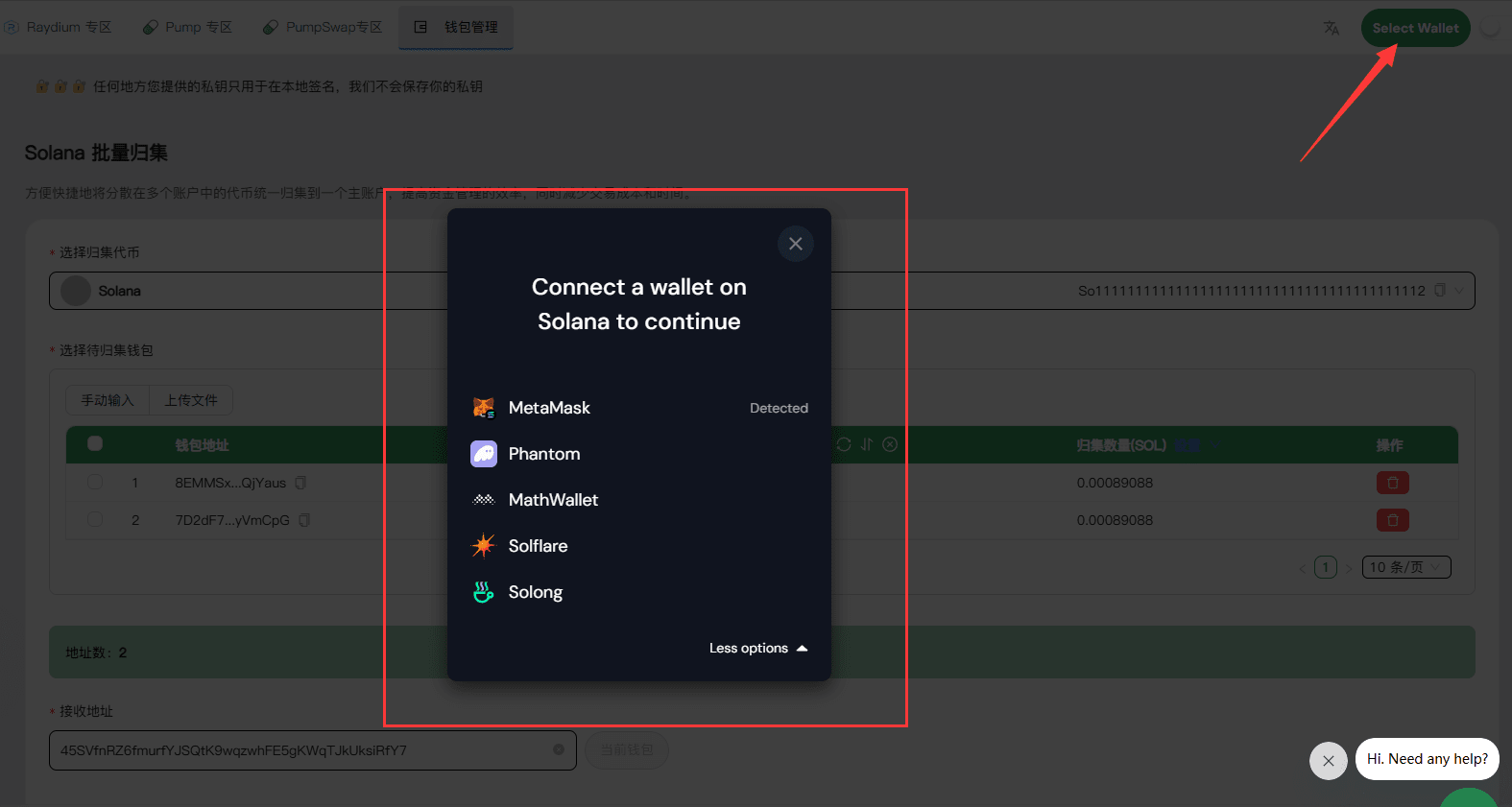Click the 地址数: 2 status text
1512x807 pixels.
pyautogui.click(x=96, y=653)
